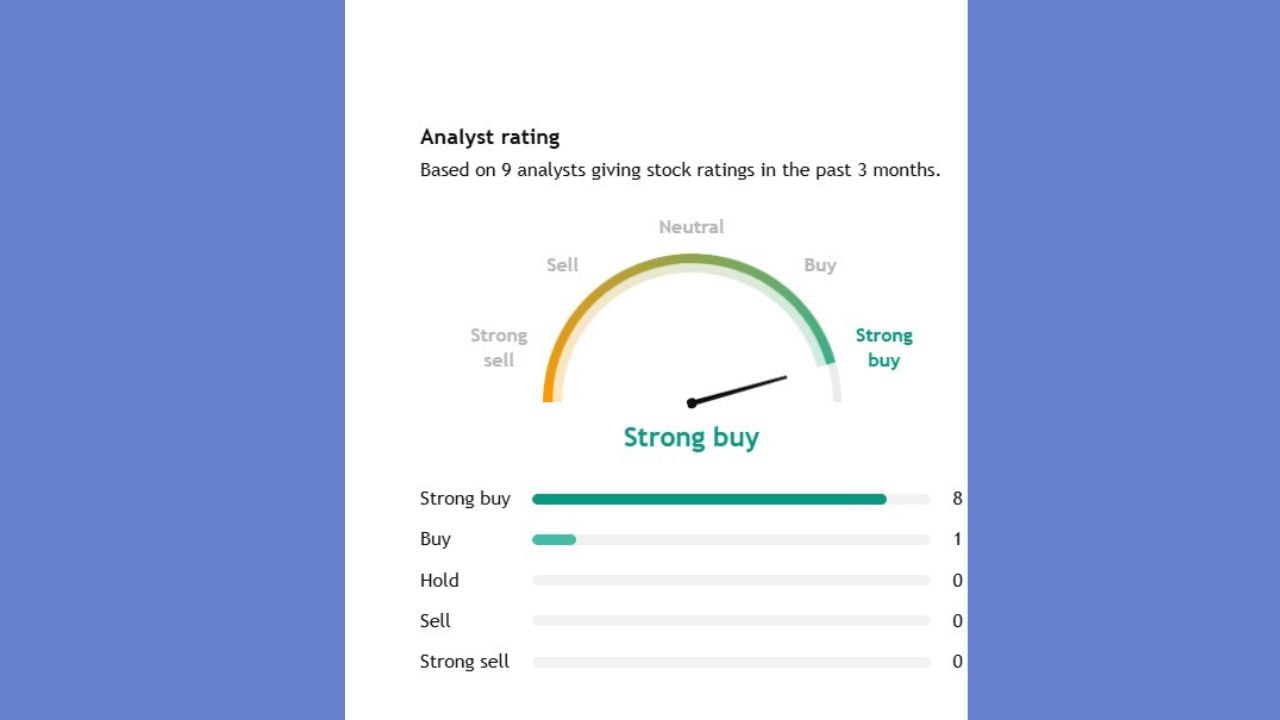Click the black needle of the gauge
1280x720 pixels.
point(740,390)
